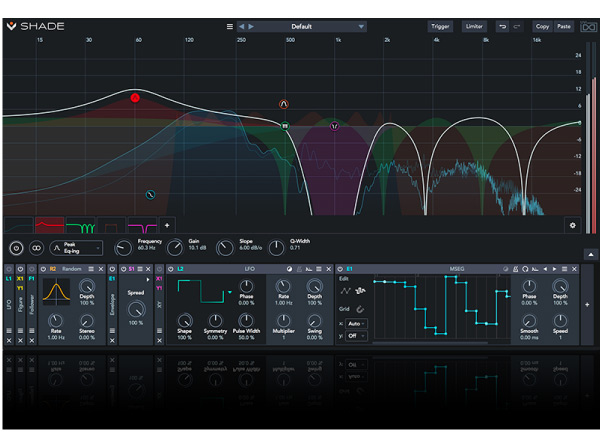Toggle power on collapsed F1 Follower module
The height and width of the screenshot is (444, 600).
(x=32, y=269)
